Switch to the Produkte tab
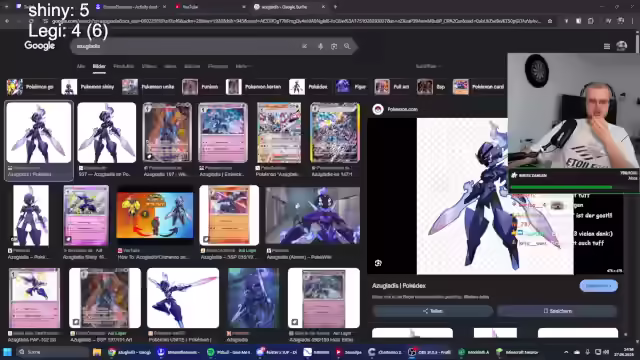This screenshot has height=360, width=640. [124, 66]
